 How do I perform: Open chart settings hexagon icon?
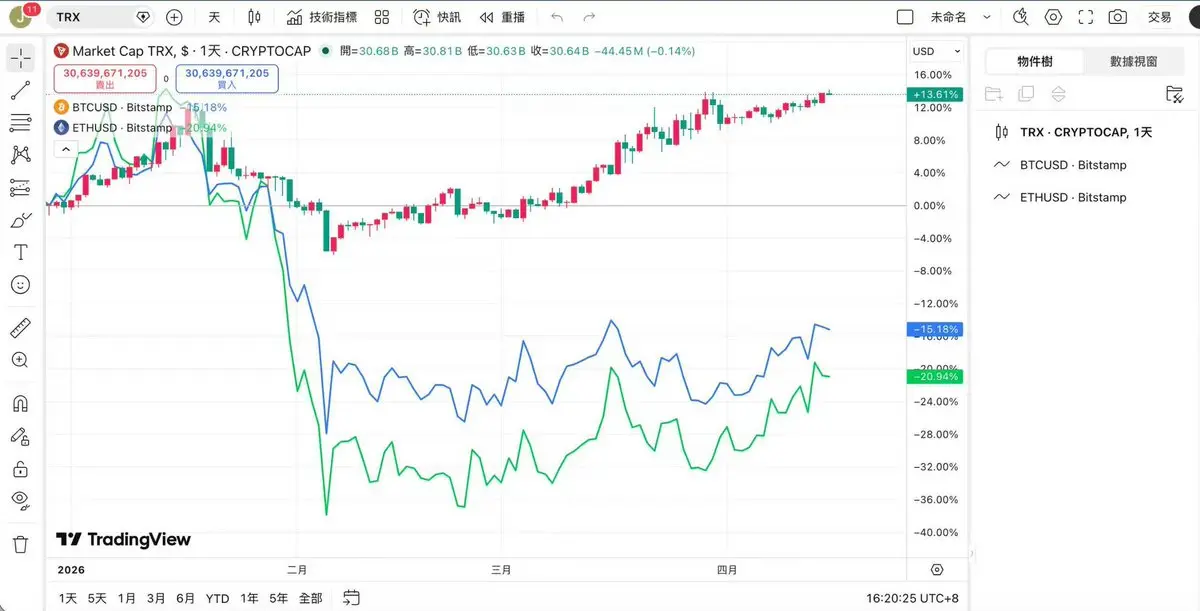[1053, 17]
